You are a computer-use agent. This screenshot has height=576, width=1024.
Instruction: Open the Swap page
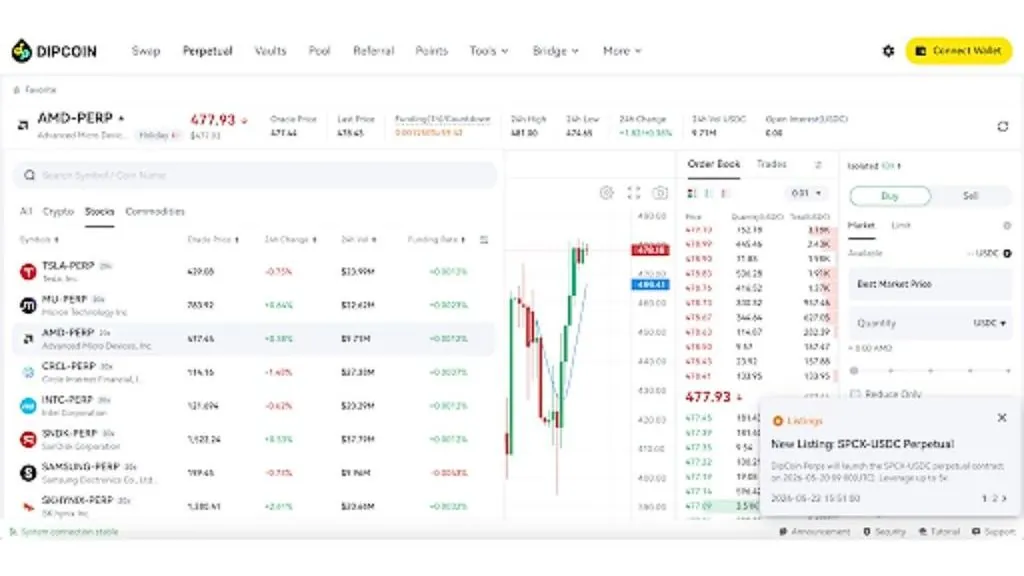146,51
